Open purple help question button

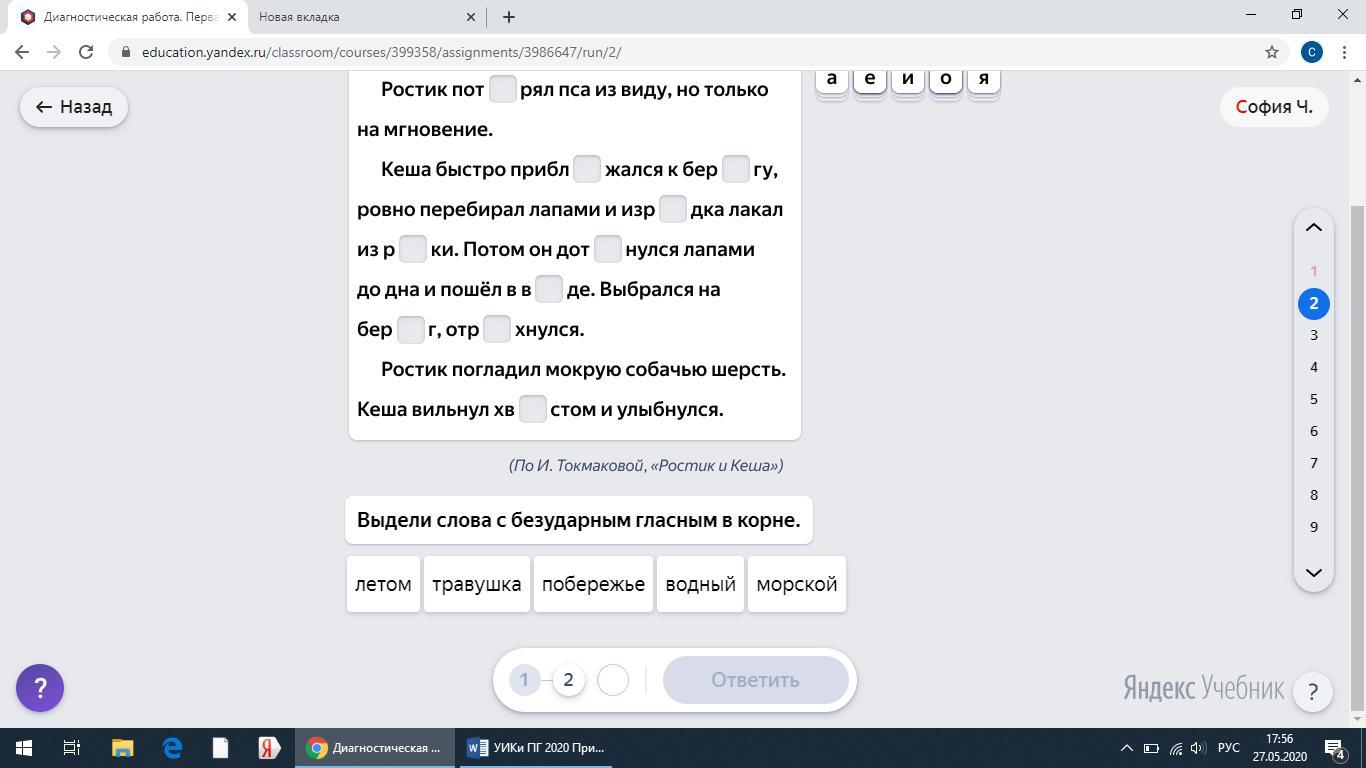[x=40, y=688]
